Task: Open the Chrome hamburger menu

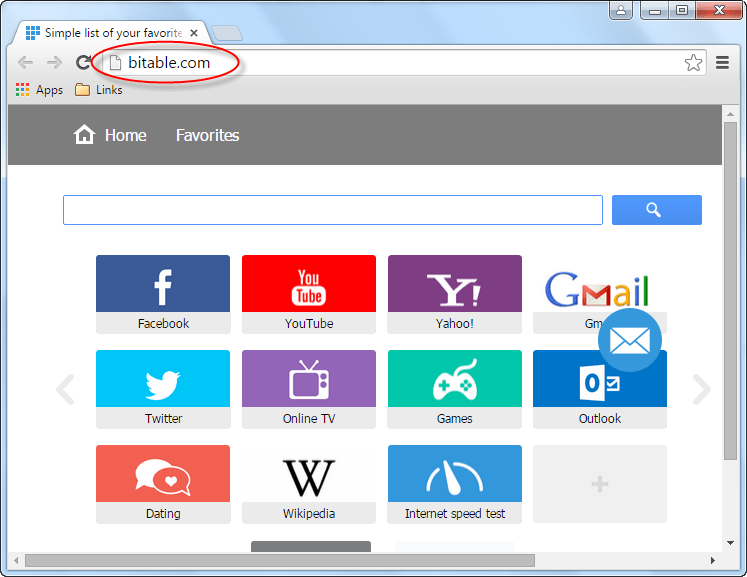Action: coord(722,62)
